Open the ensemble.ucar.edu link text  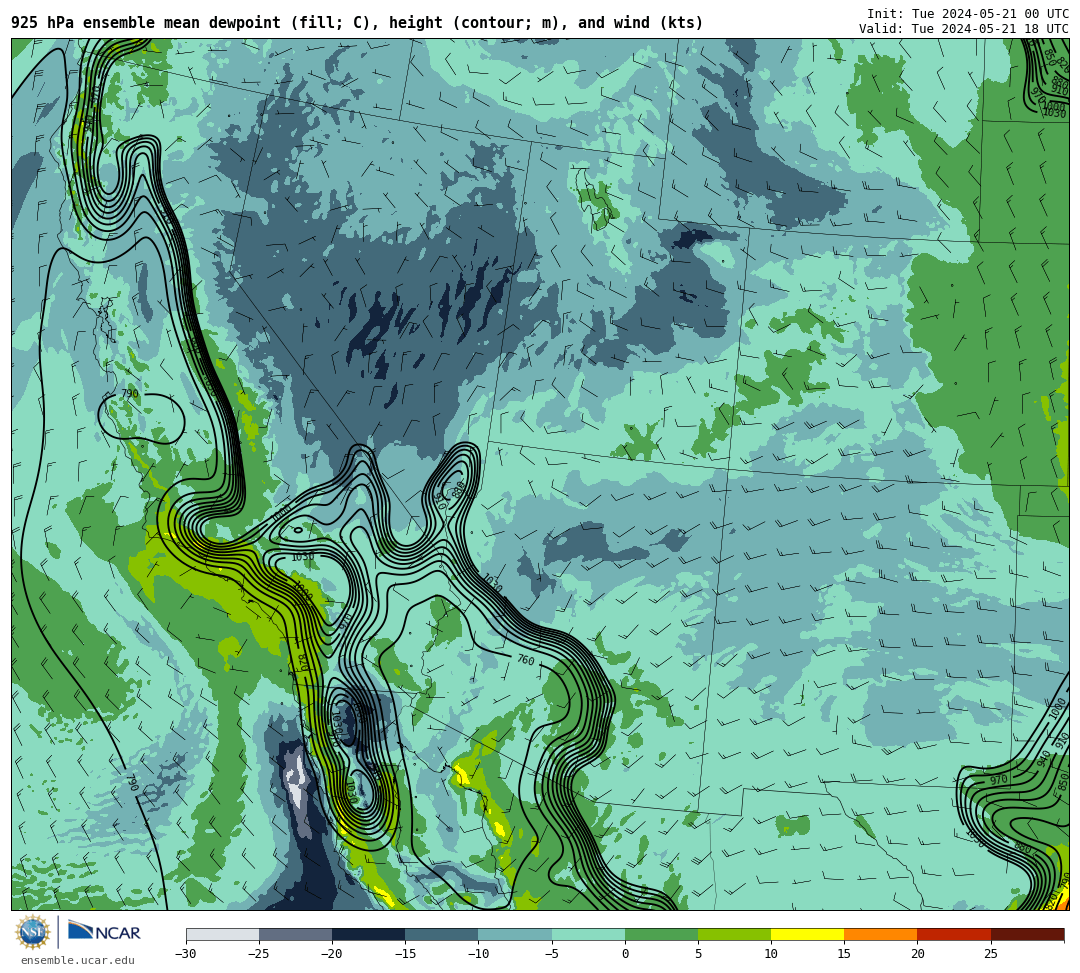[x=78, y=960]
